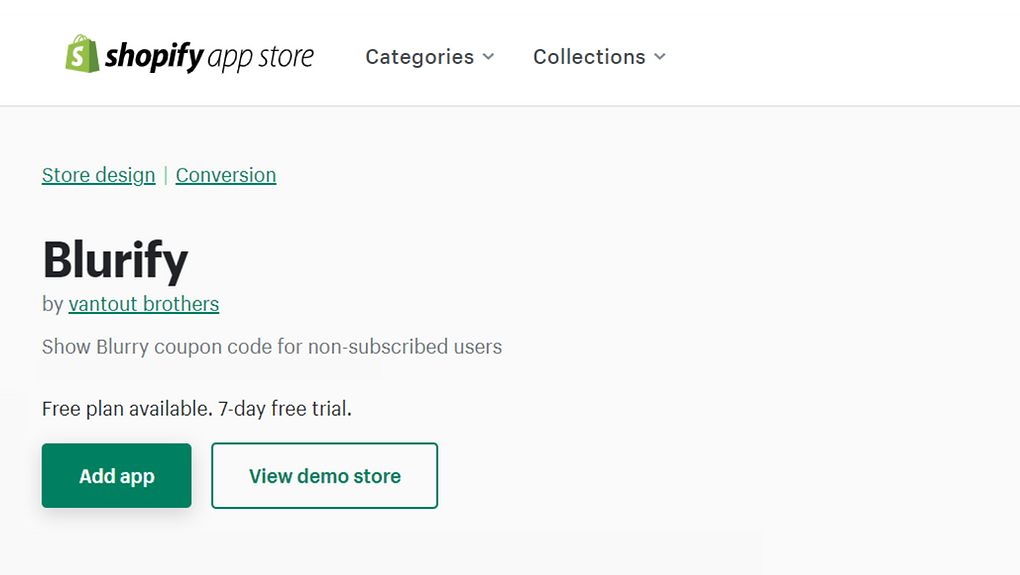The image size is (1020, 575).
Task: Click the word "by" before the developer name
Action: coord(53,304)
